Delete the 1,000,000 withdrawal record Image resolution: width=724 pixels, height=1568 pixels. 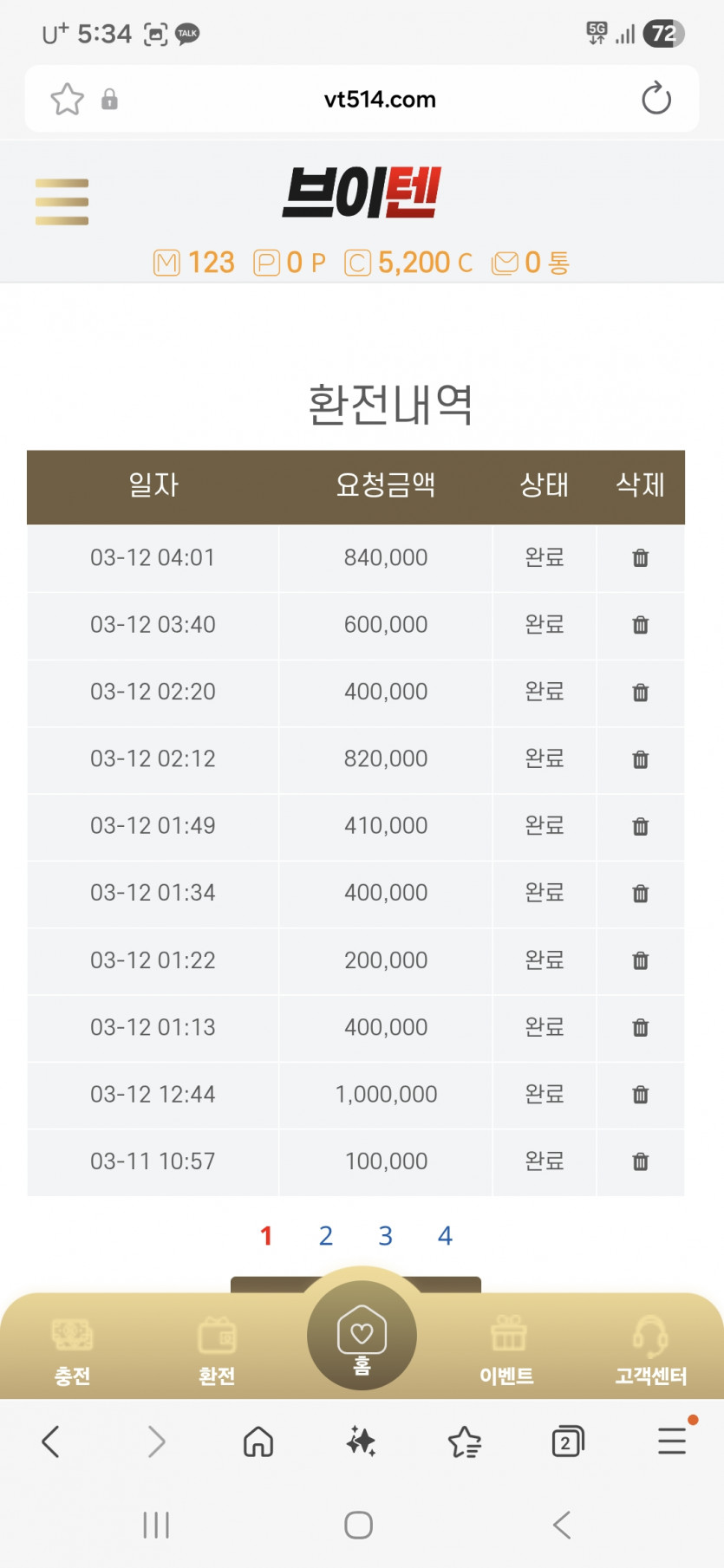[x=640, y=1095]
